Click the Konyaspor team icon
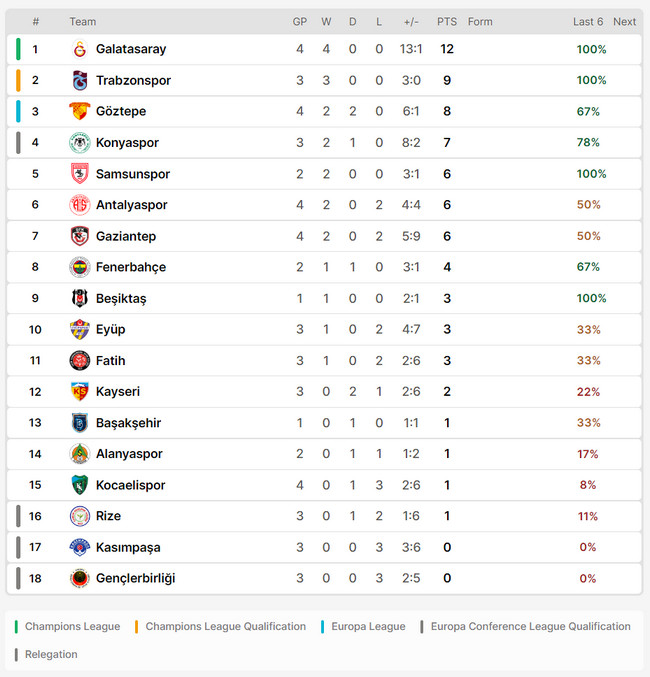Screen dimensions: 650x677 point(80,143)
